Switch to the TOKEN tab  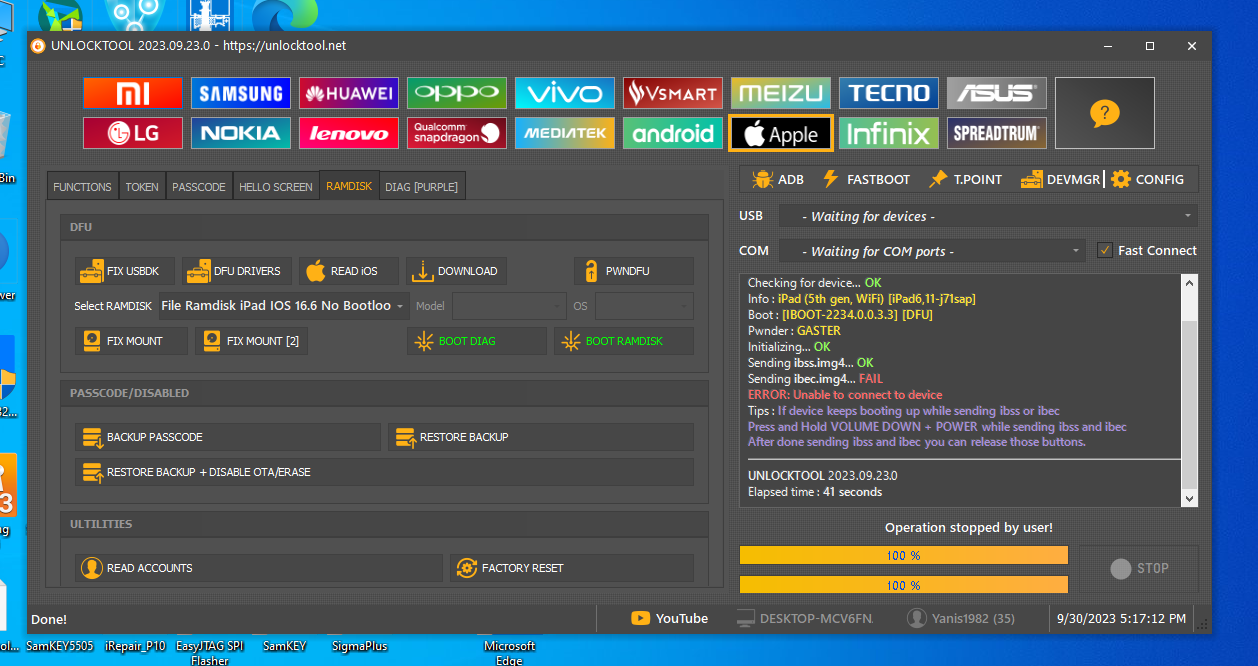(142, 187)
